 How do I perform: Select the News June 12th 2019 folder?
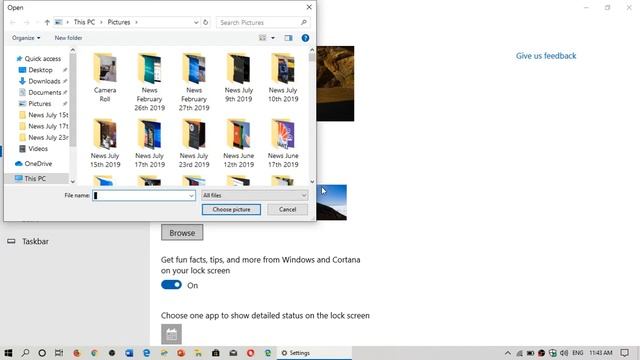238,143
